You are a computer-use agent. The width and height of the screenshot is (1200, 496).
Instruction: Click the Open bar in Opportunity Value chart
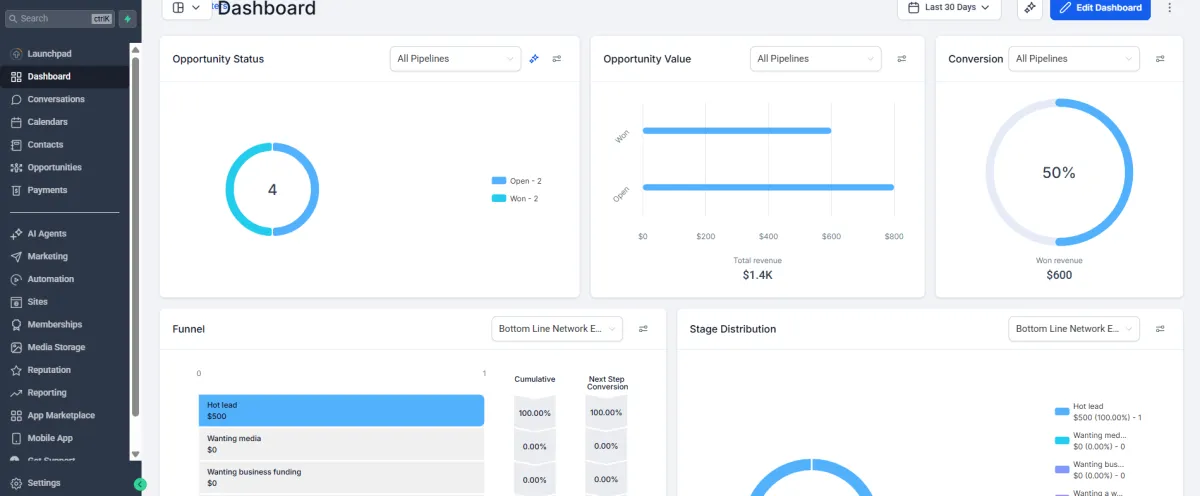point(768,187)
